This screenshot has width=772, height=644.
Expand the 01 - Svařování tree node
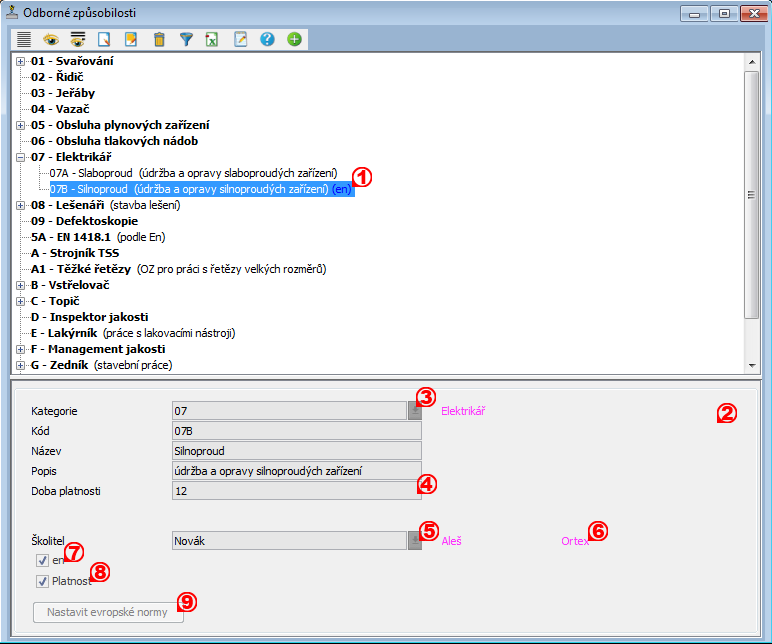pyautogui.click(x=20, y=62)
